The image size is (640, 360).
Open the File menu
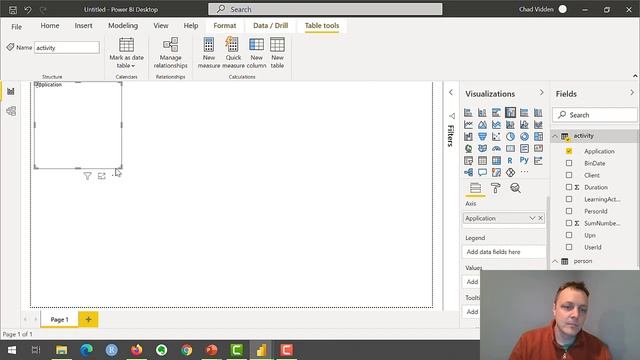[16, 27]
